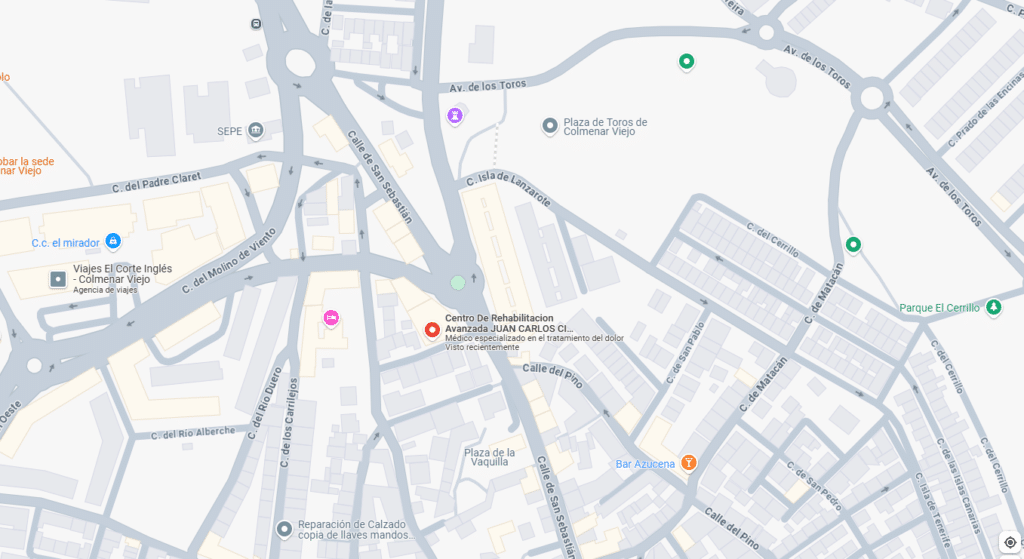Click the red Centro De Rehabilitacion marker

pos(432,330)
